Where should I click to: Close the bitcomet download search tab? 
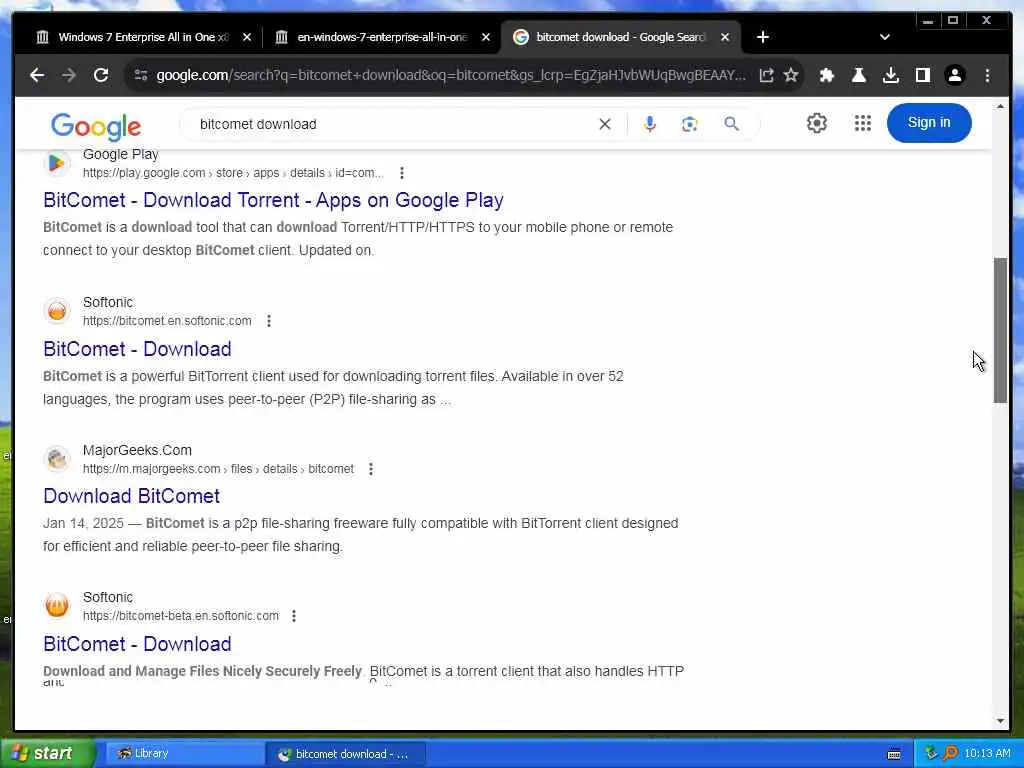[725, 37]
